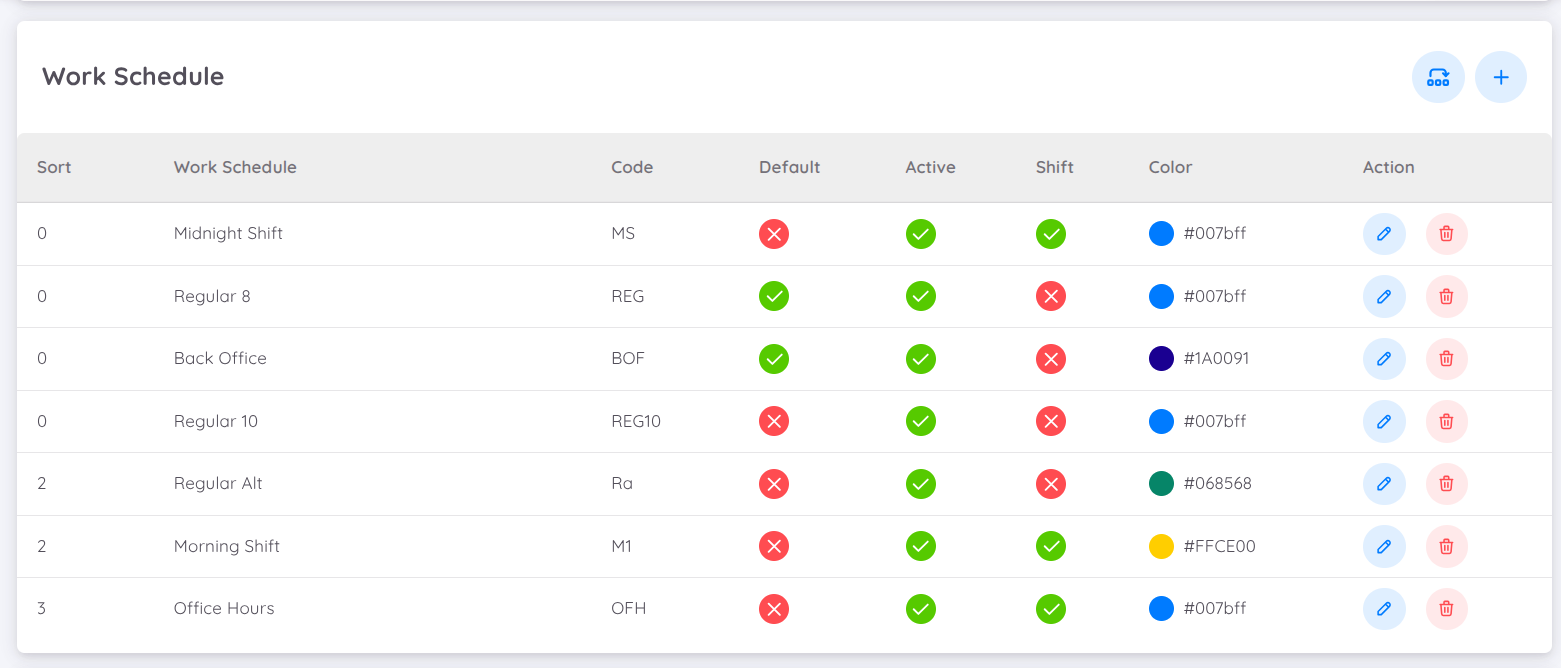The height and width of the screenshot is (668, 1561).
Task: Disable Active status for Back Office
Action: (920, 358)
